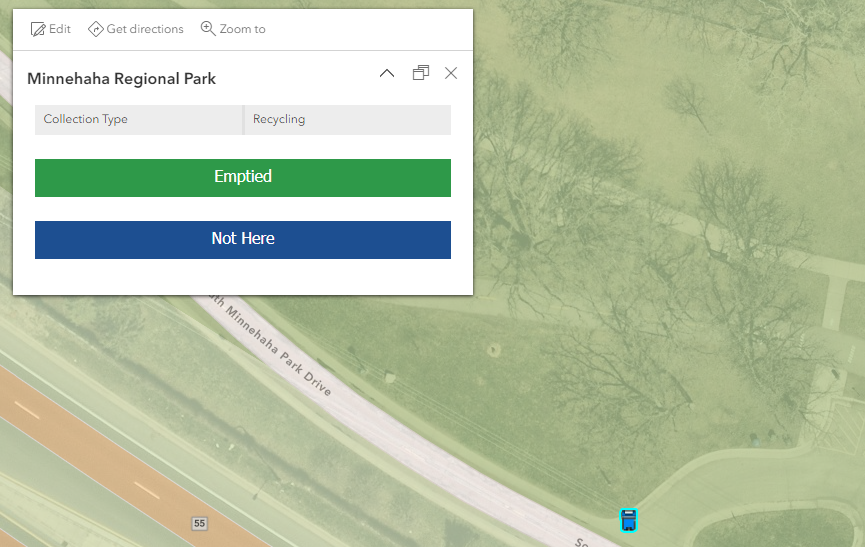865x547 pixels.
Task: Click the Minnehaha Regional Park popup title
Action: point(121,79)
